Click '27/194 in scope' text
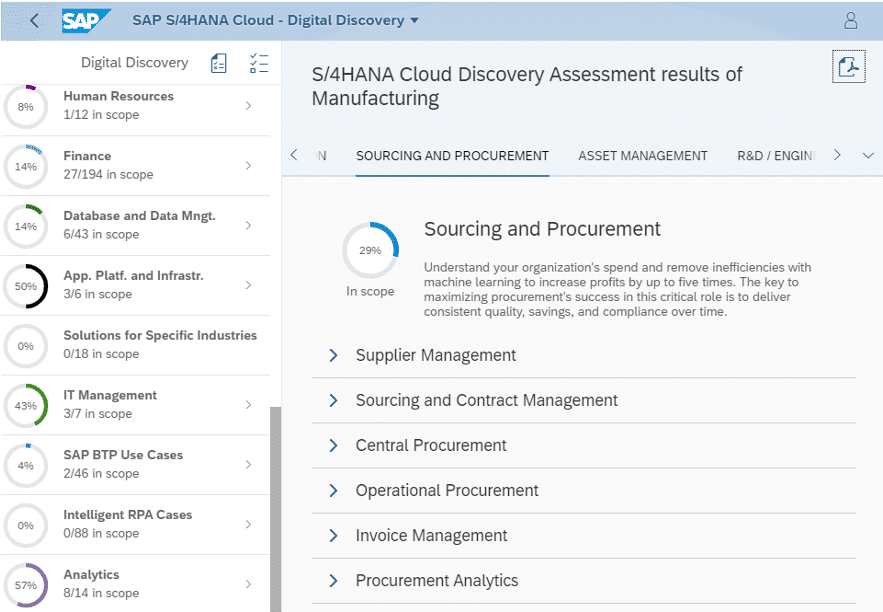Screen dimensions: 883x612 point(108,175)
